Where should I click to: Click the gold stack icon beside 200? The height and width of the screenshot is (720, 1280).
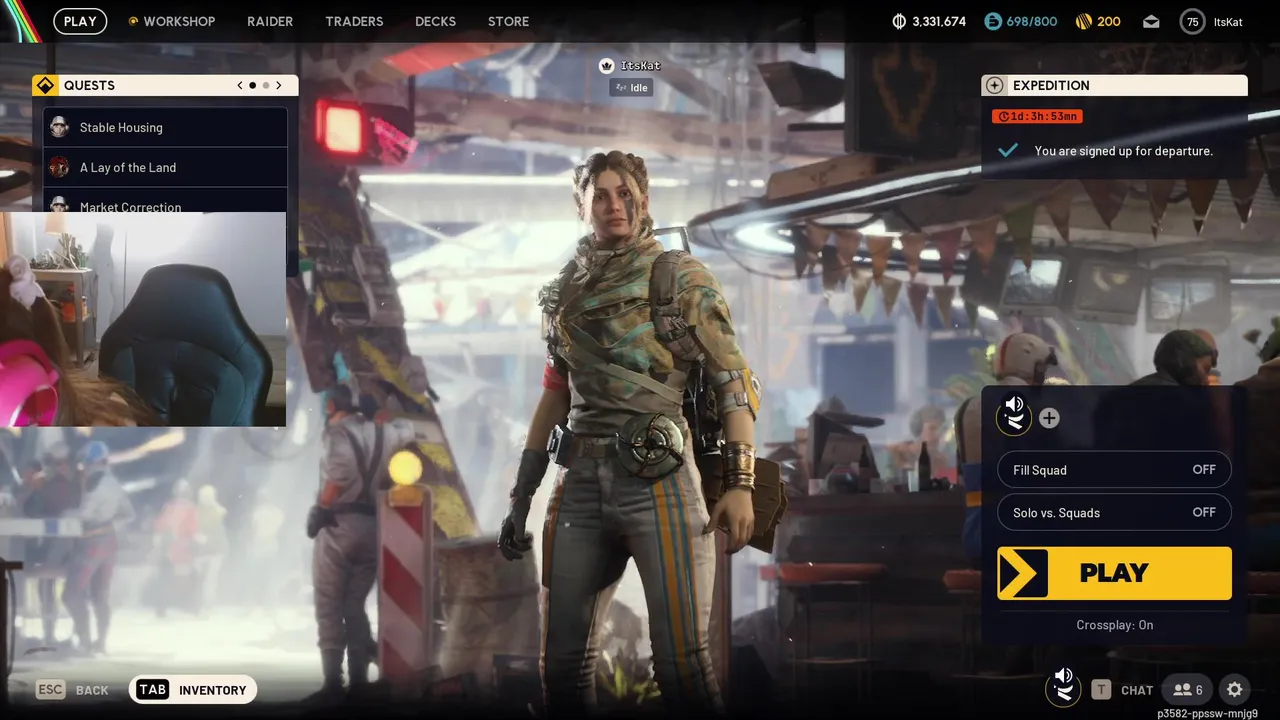[x=1084, y=21]
